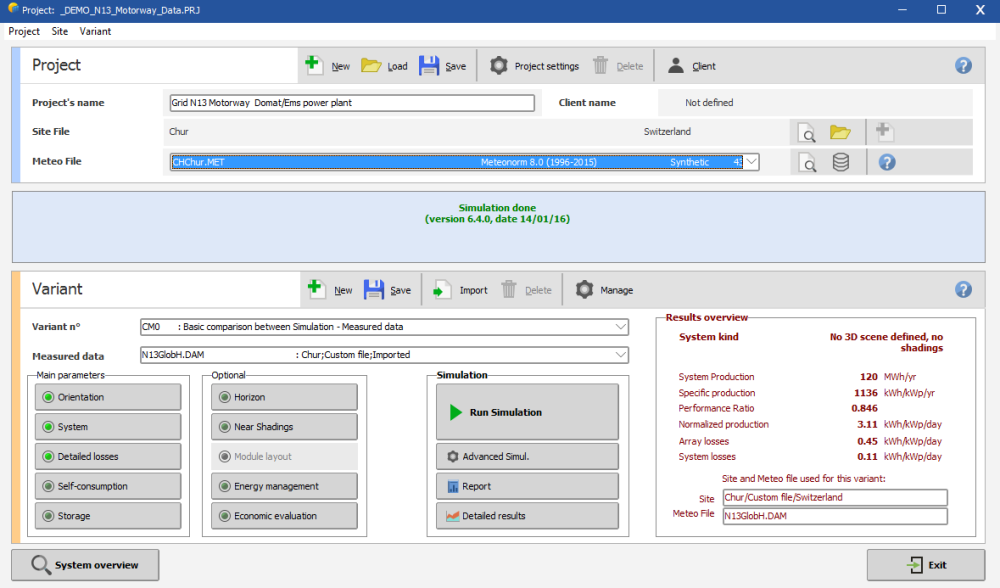Screen dimensions: 1000x588
Task: Click the Project's name text field
Action: pos(352,103)
